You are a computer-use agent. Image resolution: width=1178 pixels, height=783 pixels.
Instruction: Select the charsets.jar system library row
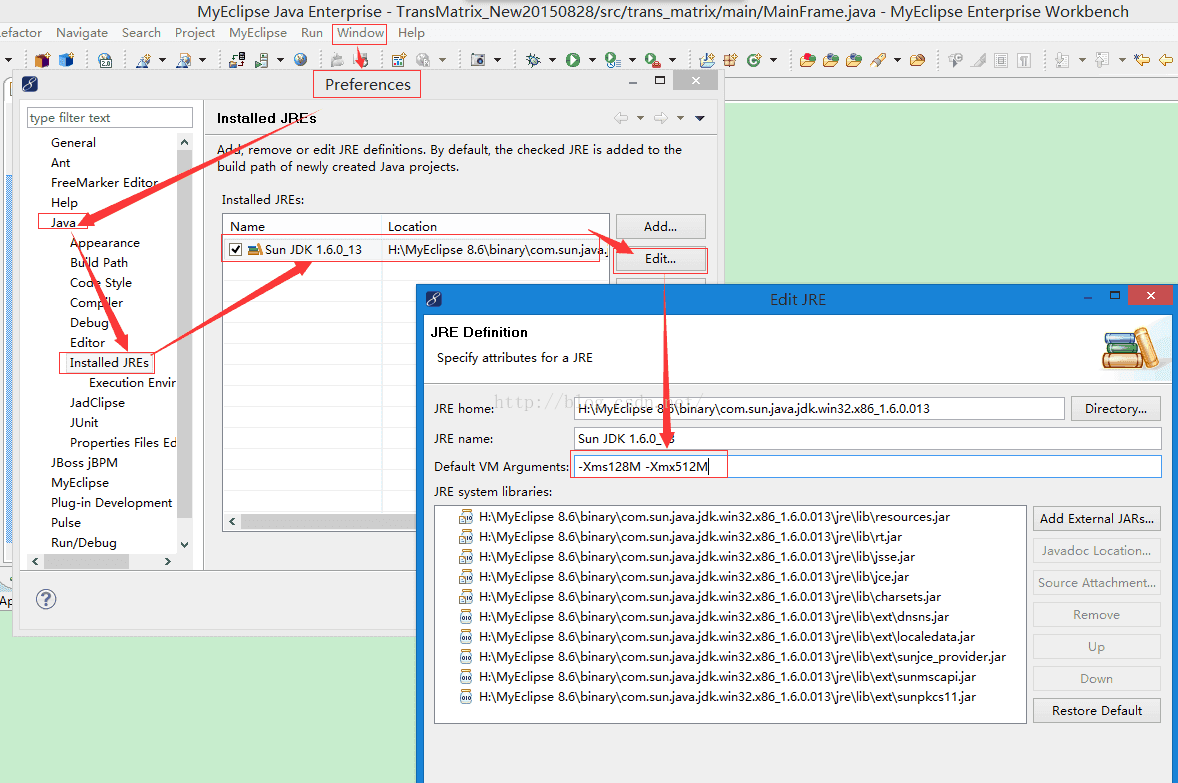click(x=699, y=597)
